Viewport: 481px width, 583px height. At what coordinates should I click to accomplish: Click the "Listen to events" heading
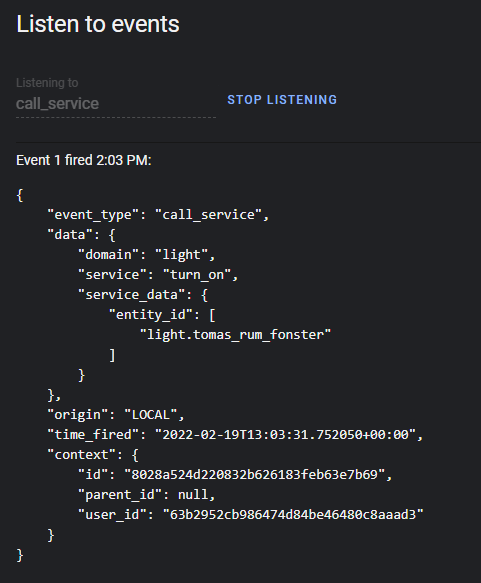point(98,24)
